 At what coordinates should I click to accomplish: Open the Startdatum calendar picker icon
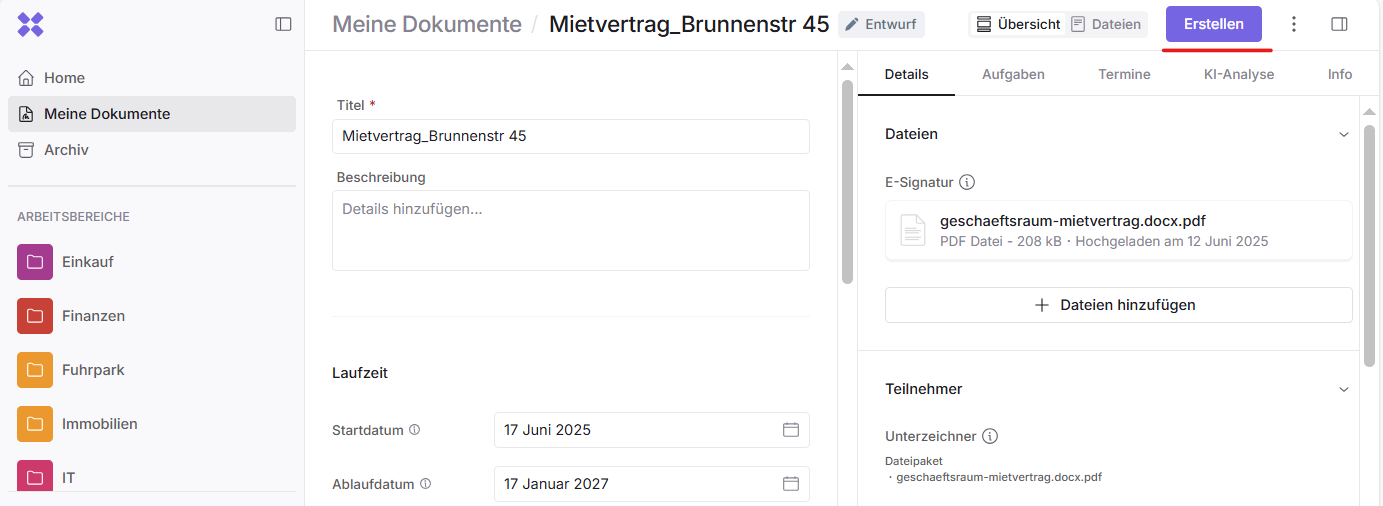[790, 430]
